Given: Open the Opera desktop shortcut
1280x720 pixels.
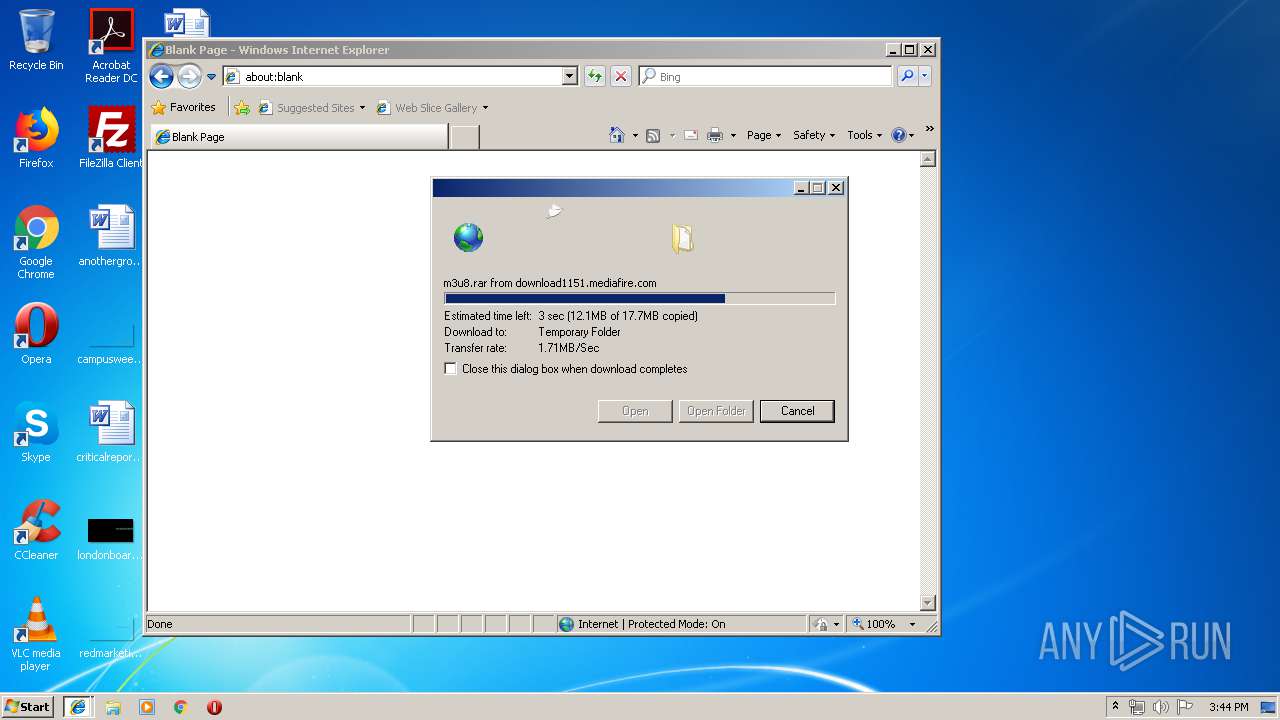Looking at the screenshot, I should point(36,334).
